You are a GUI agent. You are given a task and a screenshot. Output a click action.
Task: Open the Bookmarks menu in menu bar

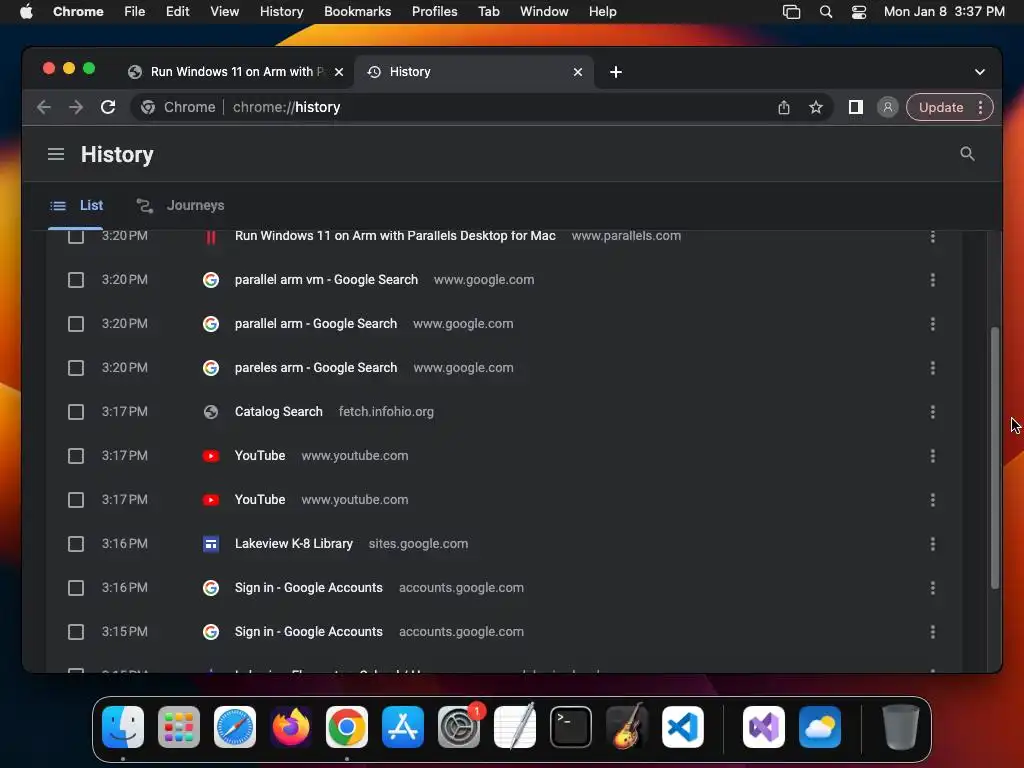[x=357, y=12]
